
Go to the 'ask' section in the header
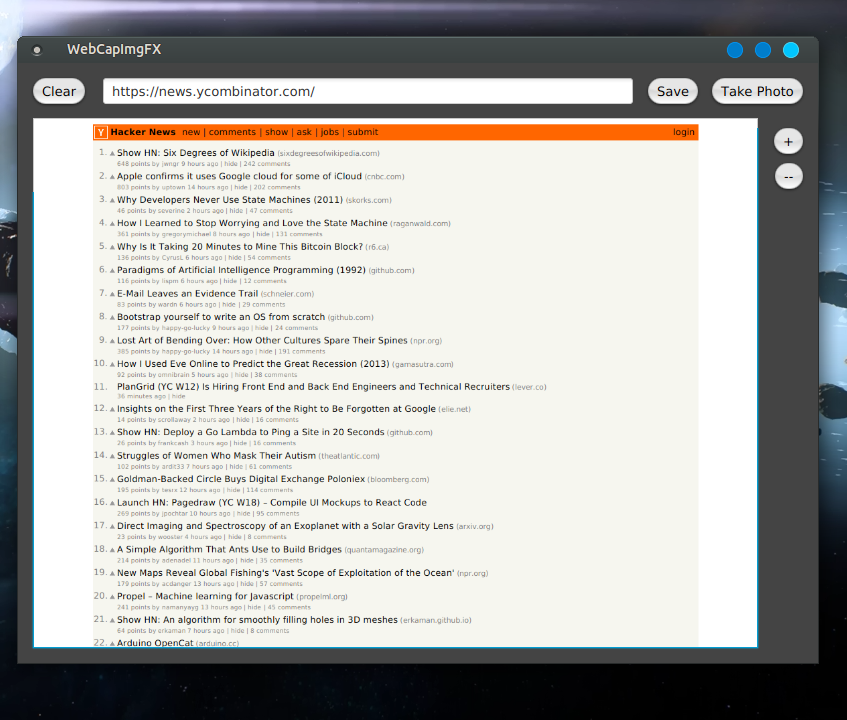coord(304,132)
